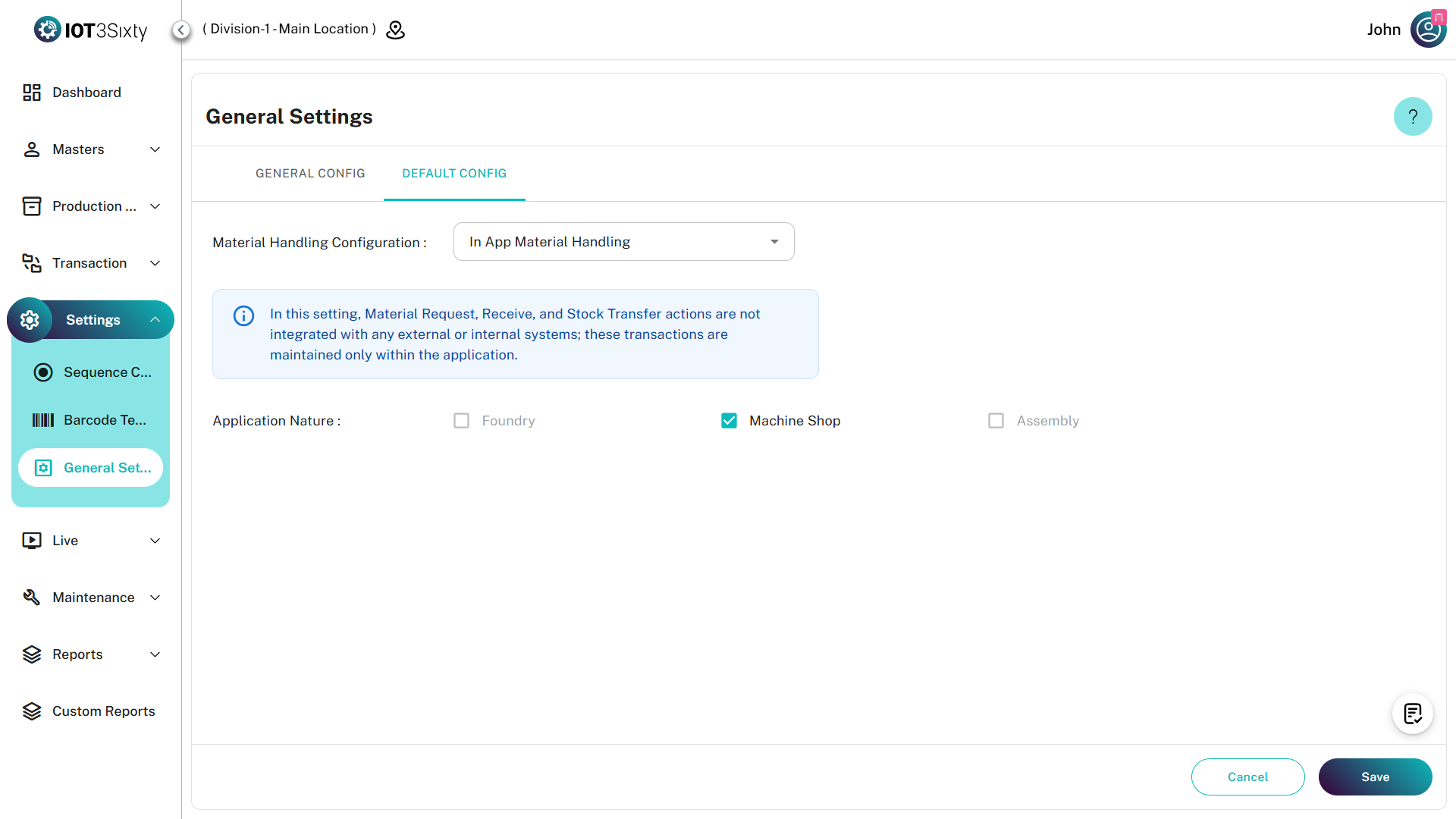Open the help question mark icon

tap(1412, 117)
